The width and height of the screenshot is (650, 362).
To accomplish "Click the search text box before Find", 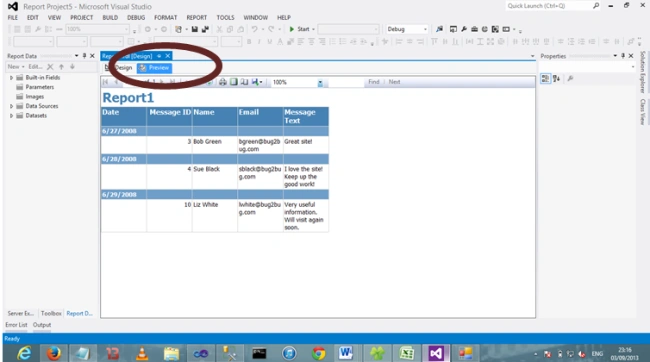I will pyautogui.click(x=346, y=82).
